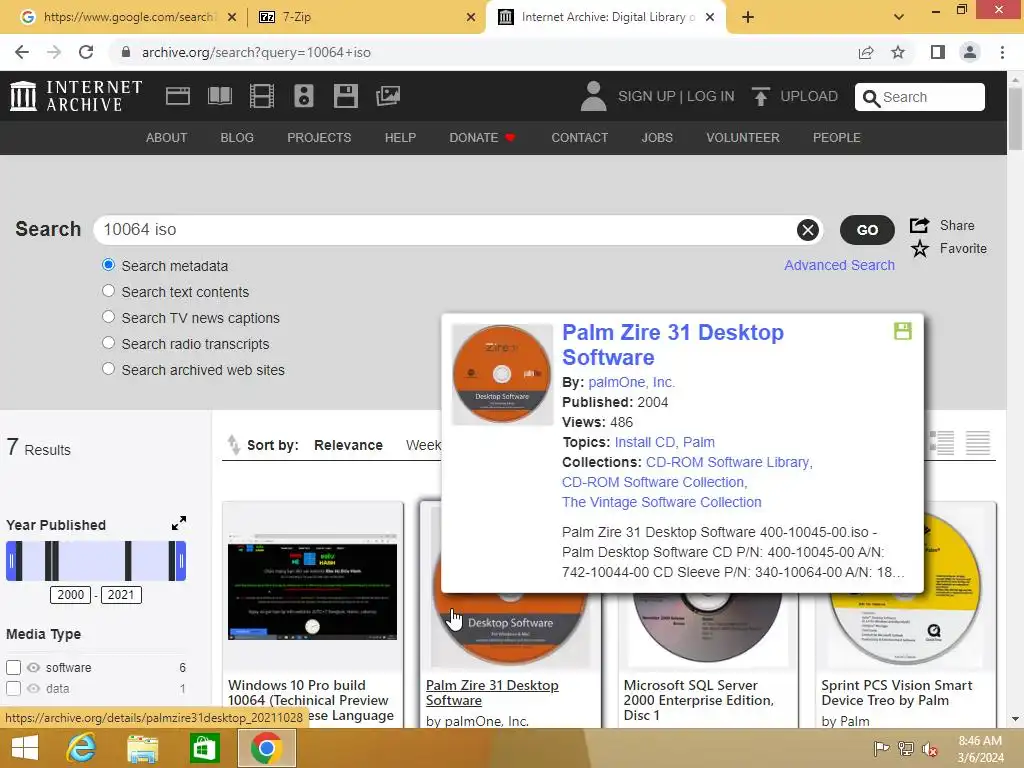Select Search metadata radio button

[108, 264]
